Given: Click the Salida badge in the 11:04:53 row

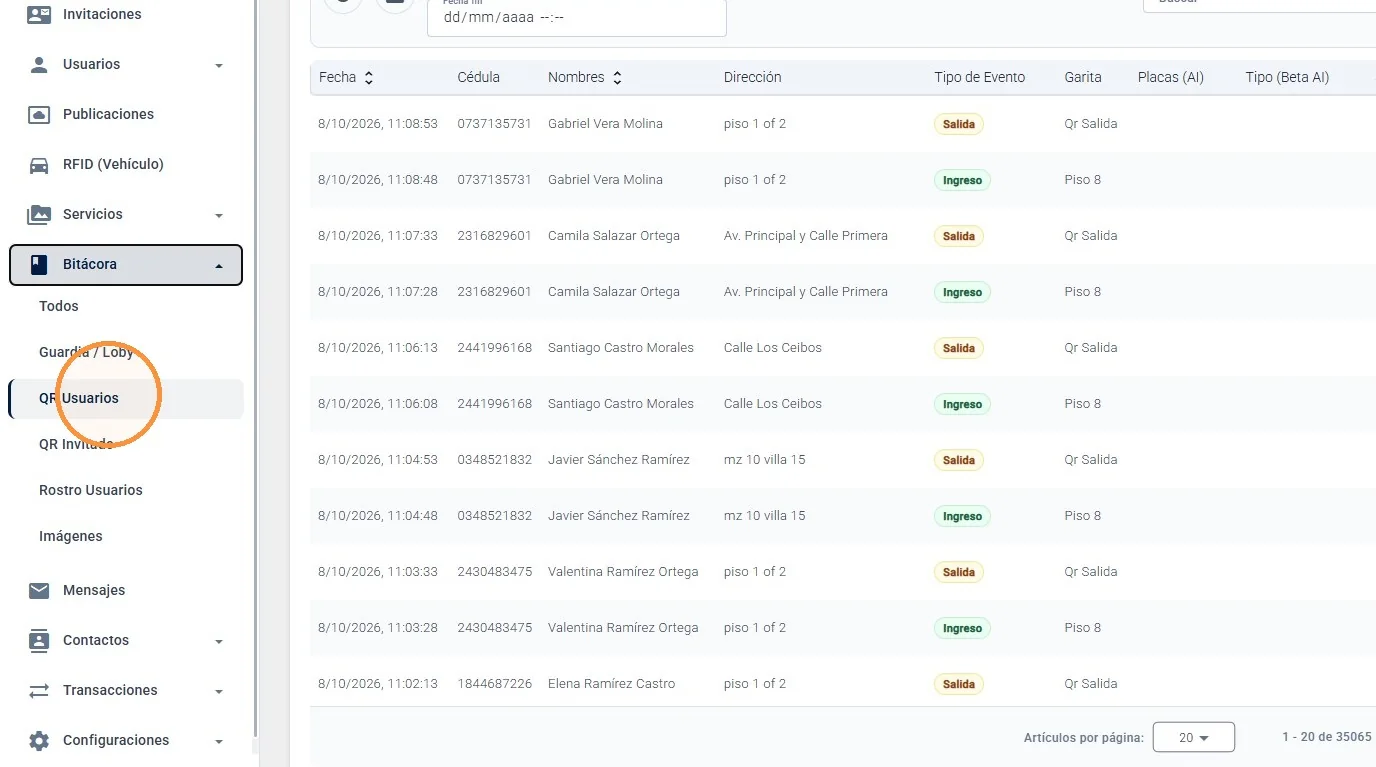Looking at the screenshot, I should (x=959, y=460).
